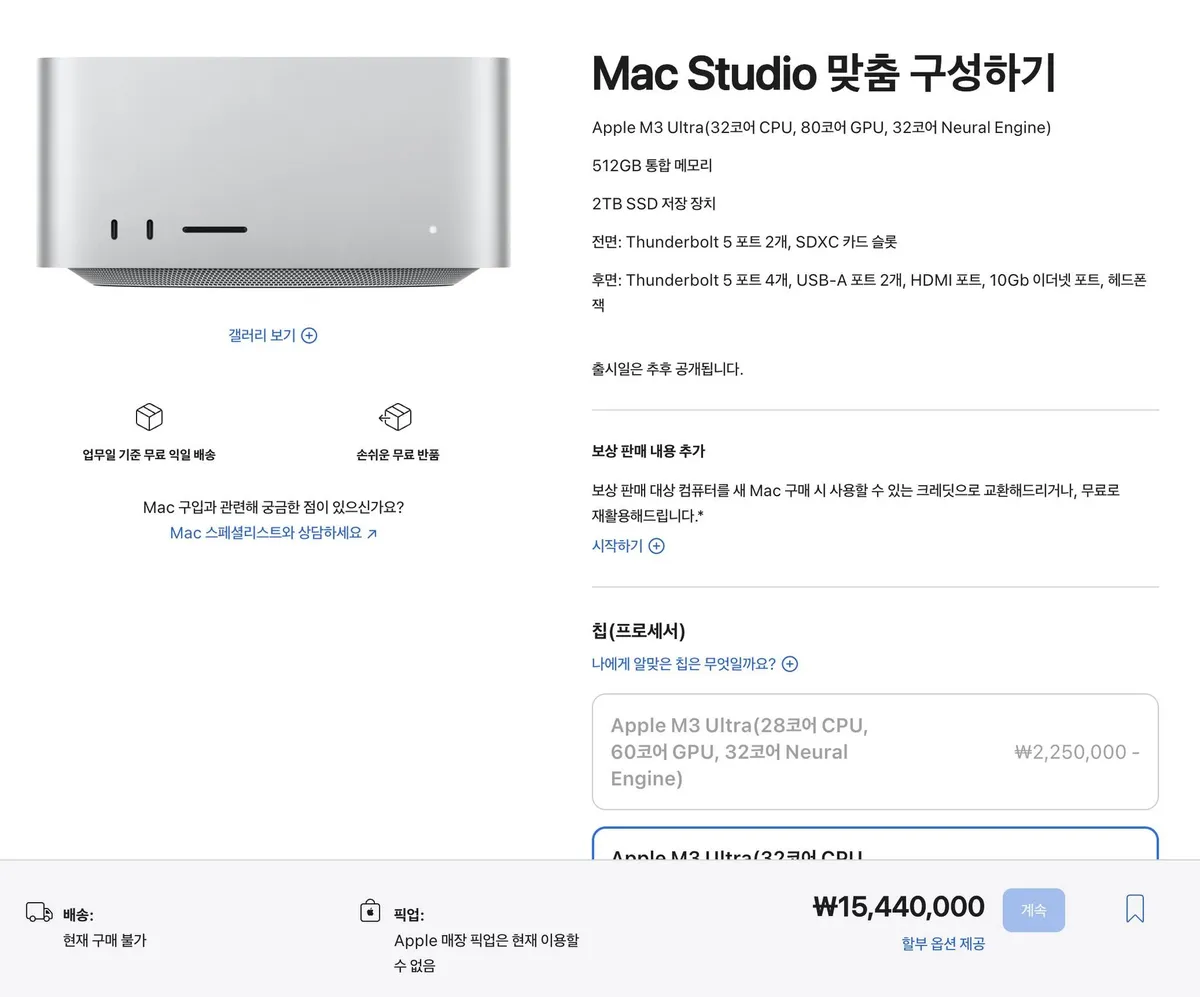Screen dimensions: 1200x997
Task: Click the 후면 Thunderbolt 5 포트 4개 spec text
Action: 869,292
